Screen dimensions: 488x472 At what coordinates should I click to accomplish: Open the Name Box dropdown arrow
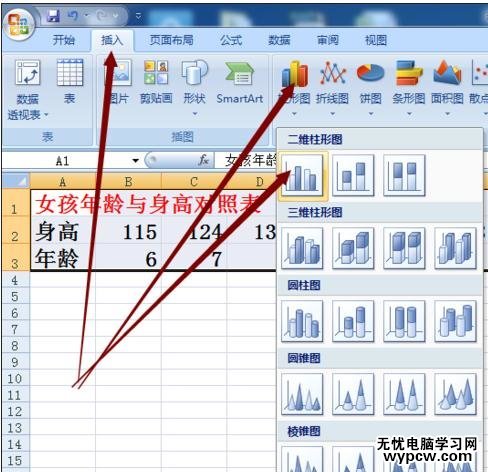point(135,161)
